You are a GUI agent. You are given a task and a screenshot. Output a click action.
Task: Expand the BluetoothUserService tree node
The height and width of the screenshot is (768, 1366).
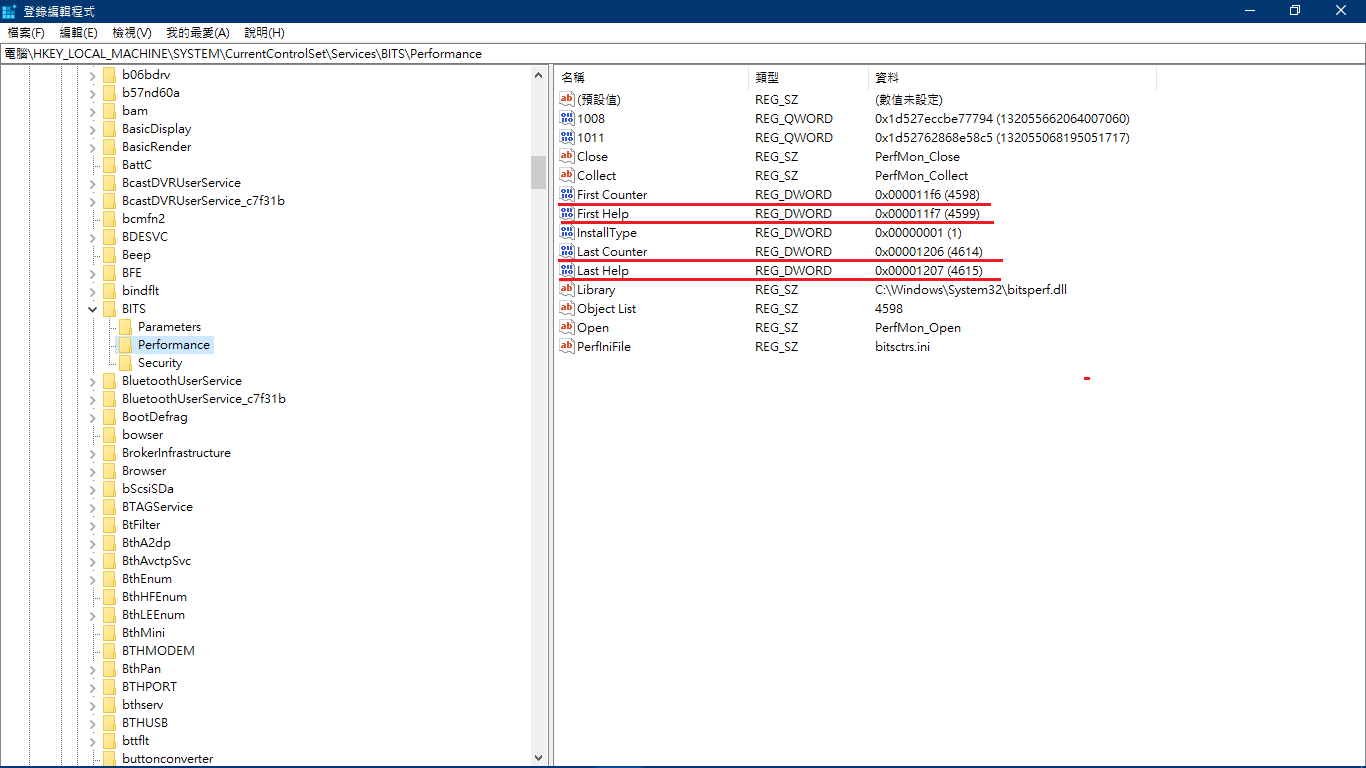point(93,381)
